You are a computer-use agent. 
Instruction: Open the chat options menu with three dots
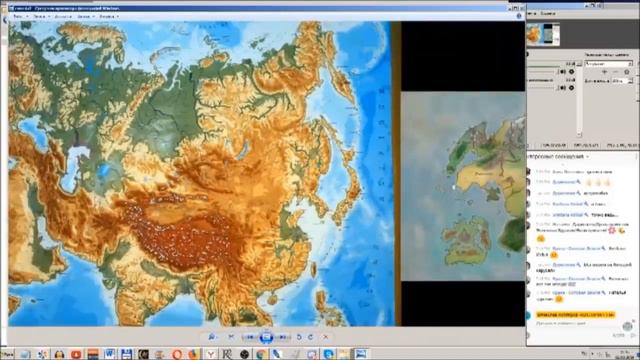[x=636, y=157]
